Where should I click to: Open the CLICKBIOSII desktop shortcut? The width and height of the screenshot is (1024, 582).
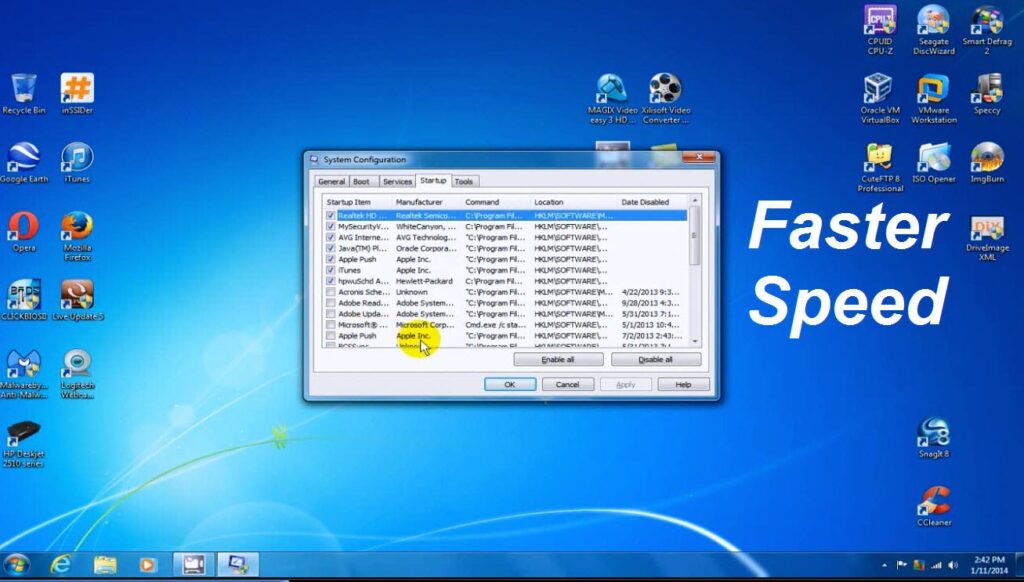[x=24, y=300]
